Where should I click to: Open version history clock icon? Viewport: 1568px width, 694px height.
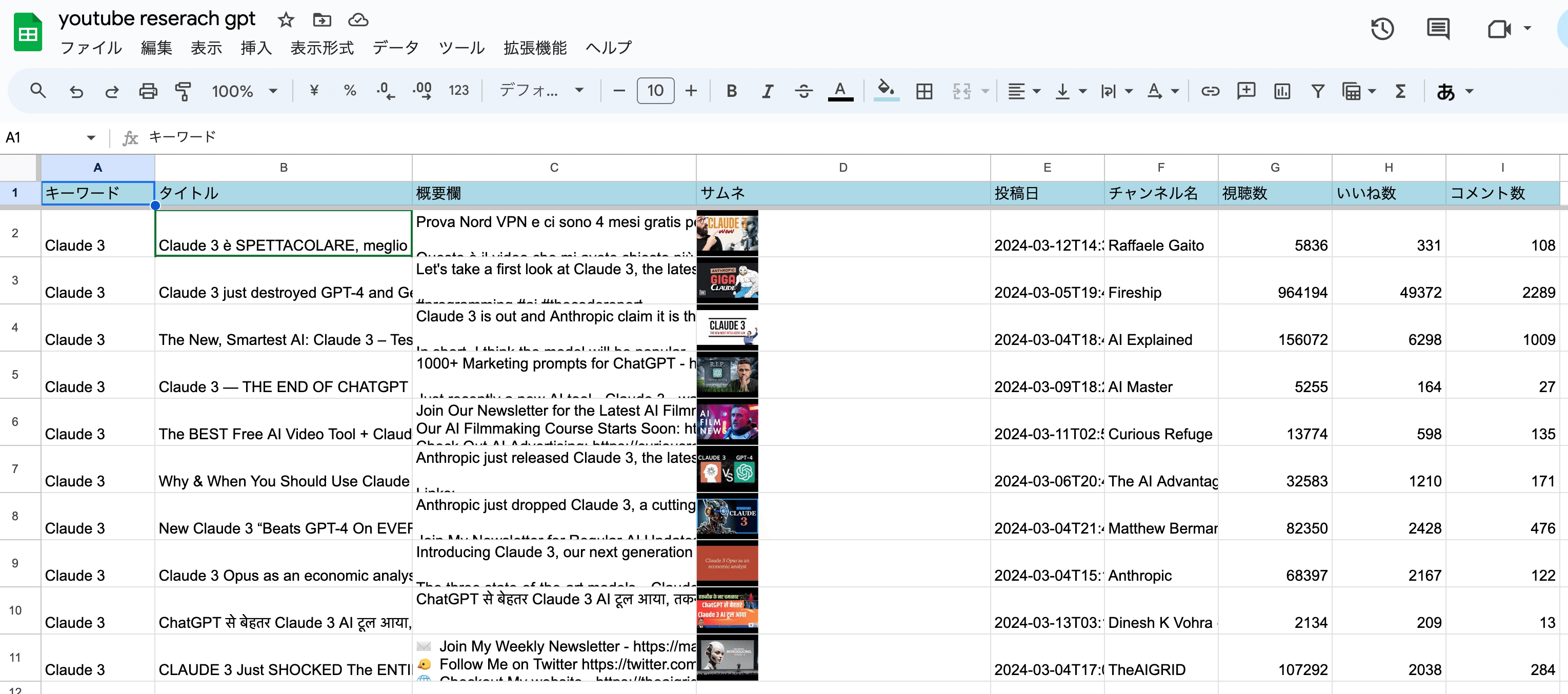point(1382,29)
